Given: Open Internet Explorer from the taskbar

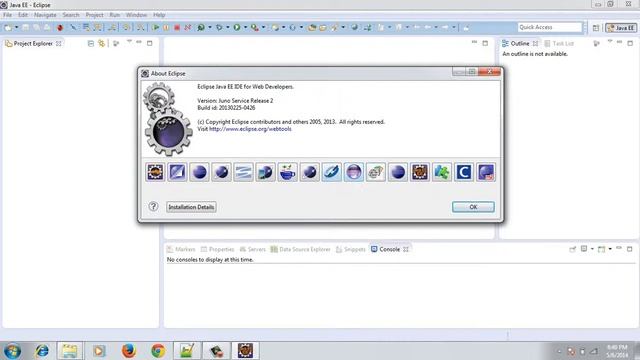Looking at the screenshot, I should click(42, 351).
